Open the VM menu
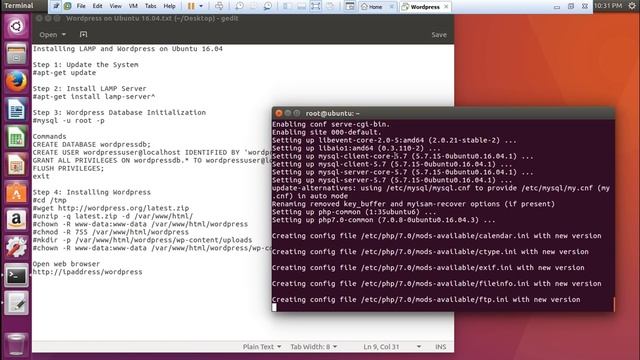640x360 pixels. tap(133, 6)
